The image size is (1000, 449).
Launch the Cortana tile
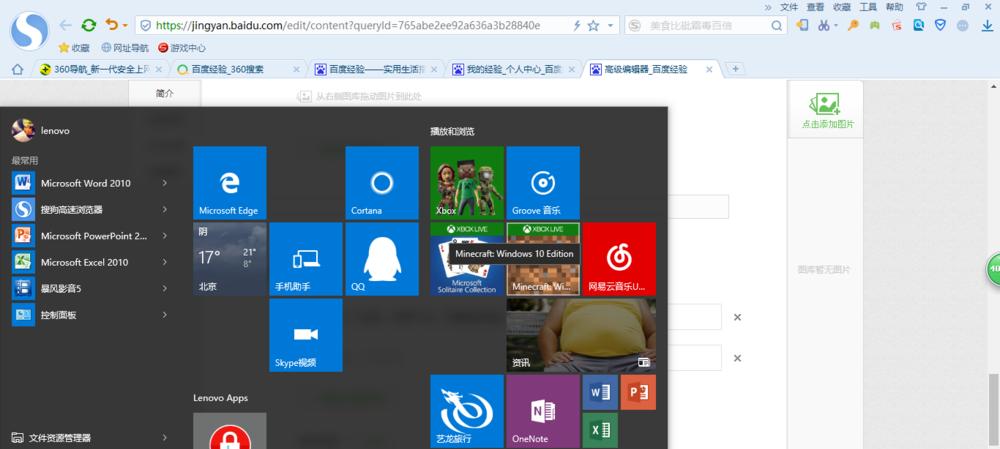pyautogui.click(x=381, y=183)
